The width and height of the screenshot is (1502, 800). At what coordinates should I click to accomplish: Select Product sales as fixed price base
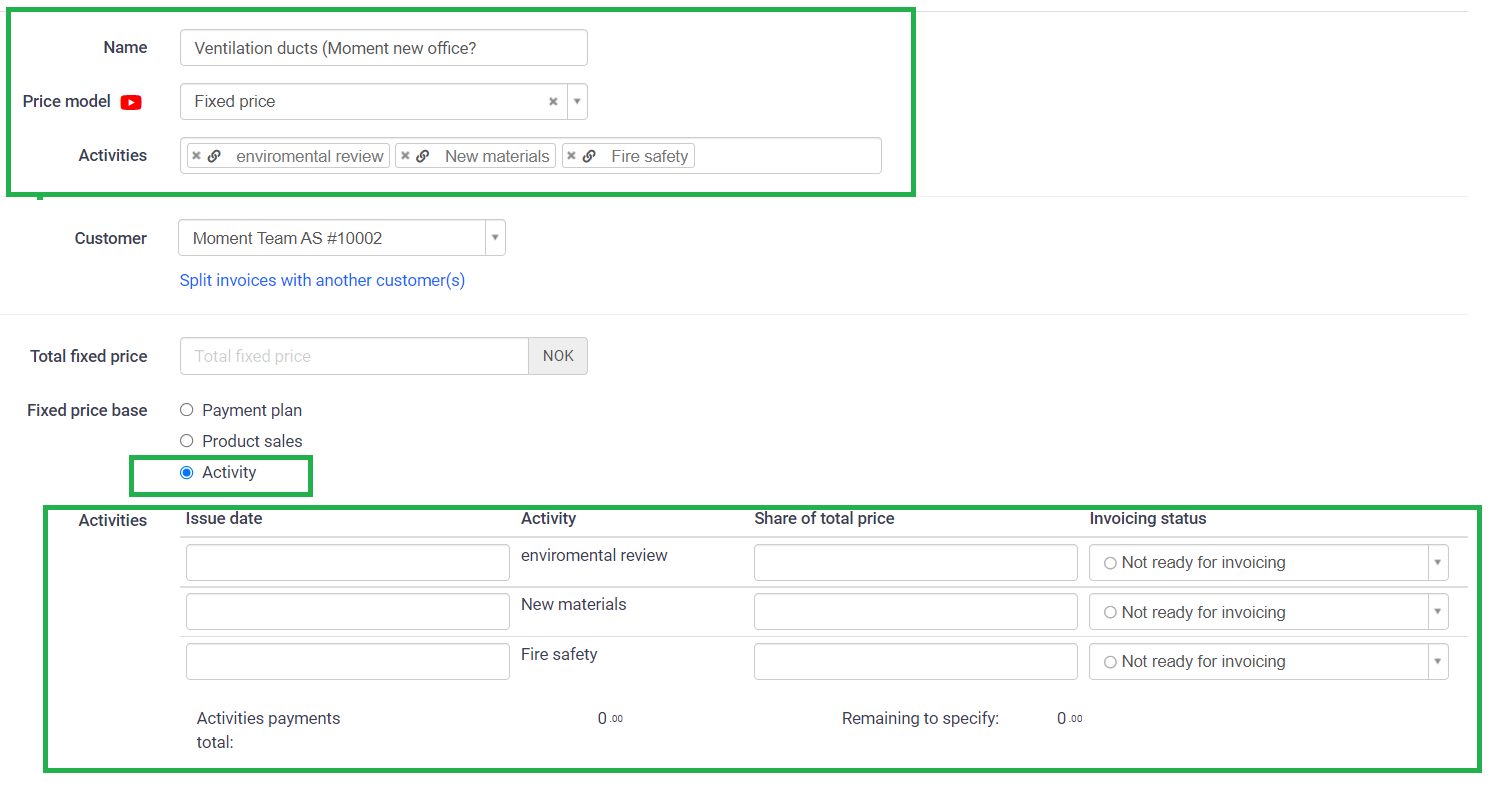[186, 441]
